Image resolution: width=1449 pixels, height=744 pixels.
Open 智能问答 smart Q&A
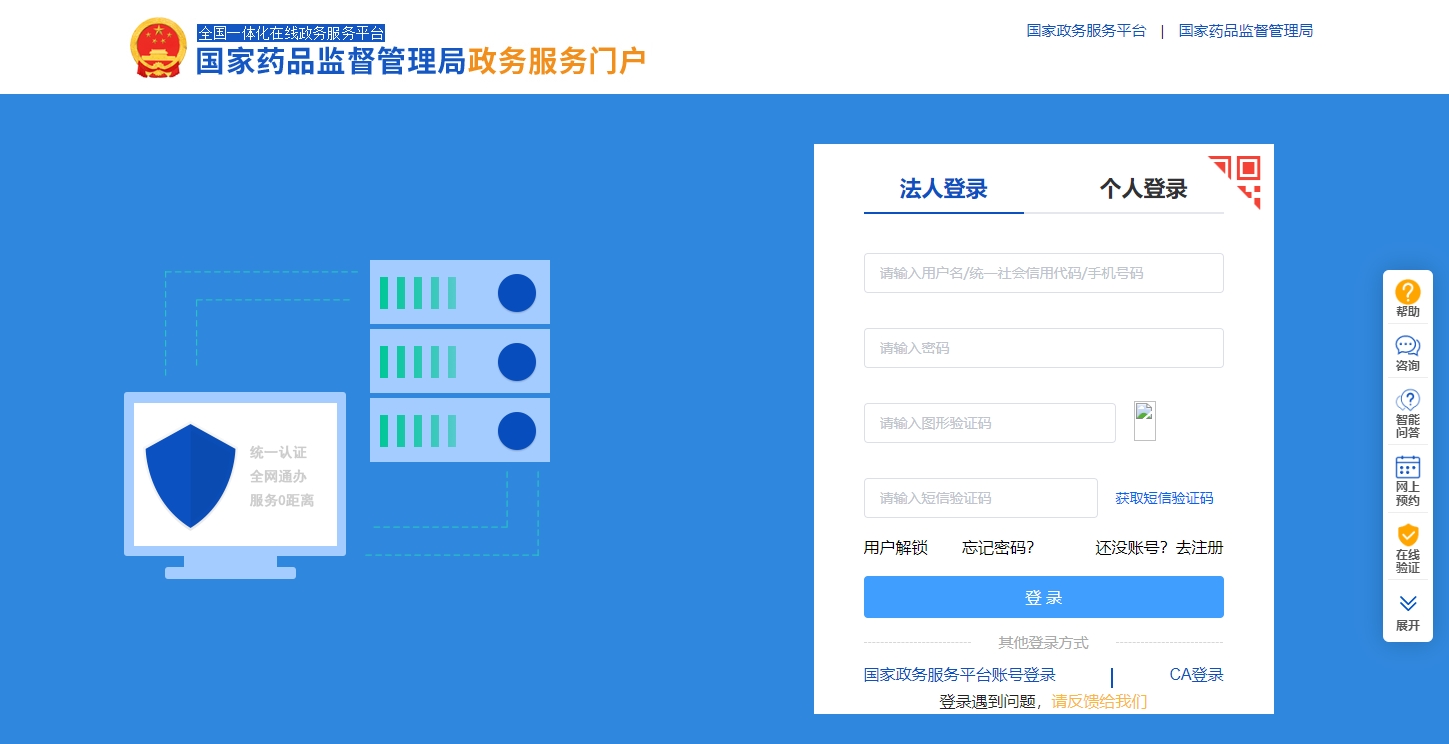click(x=1407, y=413)
